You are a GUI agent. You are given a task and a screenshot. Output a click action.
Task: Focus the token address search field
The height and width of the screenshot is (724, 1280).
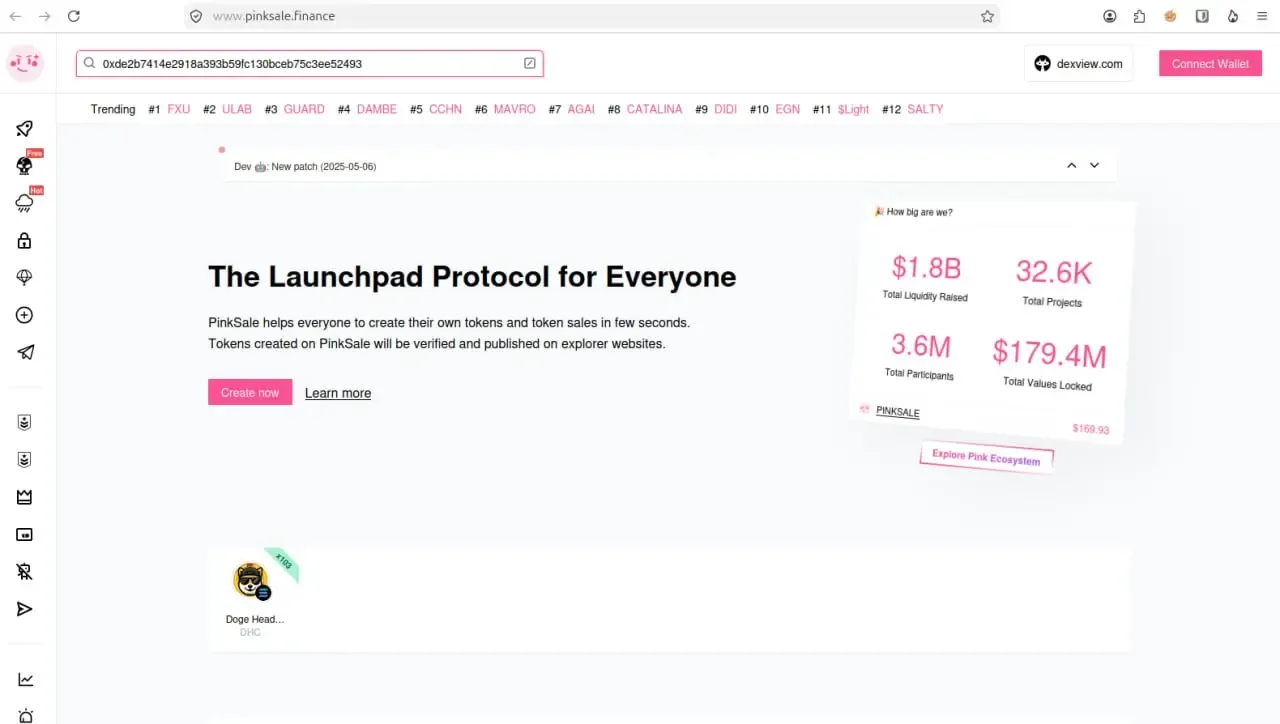310,63
